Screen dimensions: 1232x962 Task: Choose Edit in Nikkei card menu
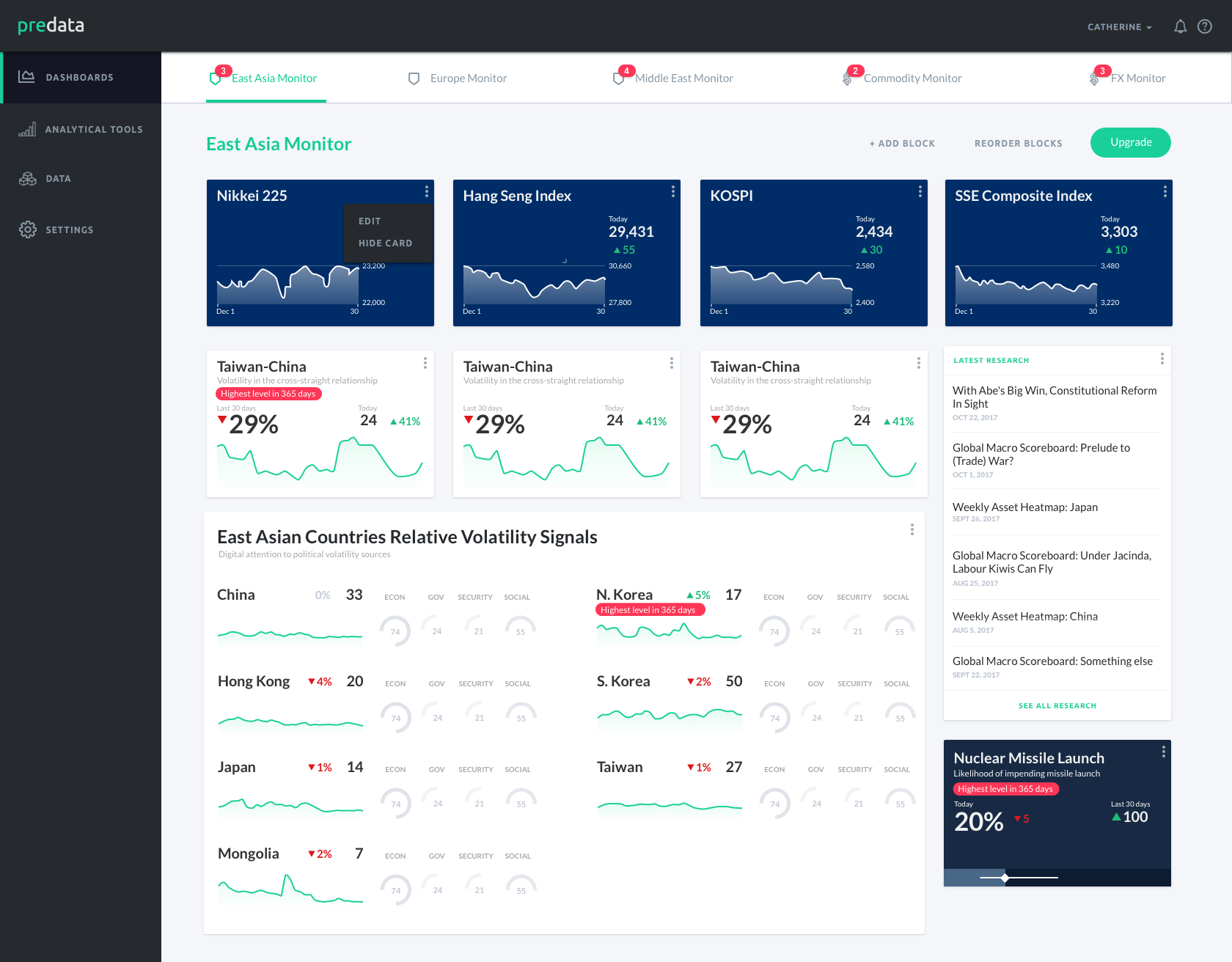point(370,221)
